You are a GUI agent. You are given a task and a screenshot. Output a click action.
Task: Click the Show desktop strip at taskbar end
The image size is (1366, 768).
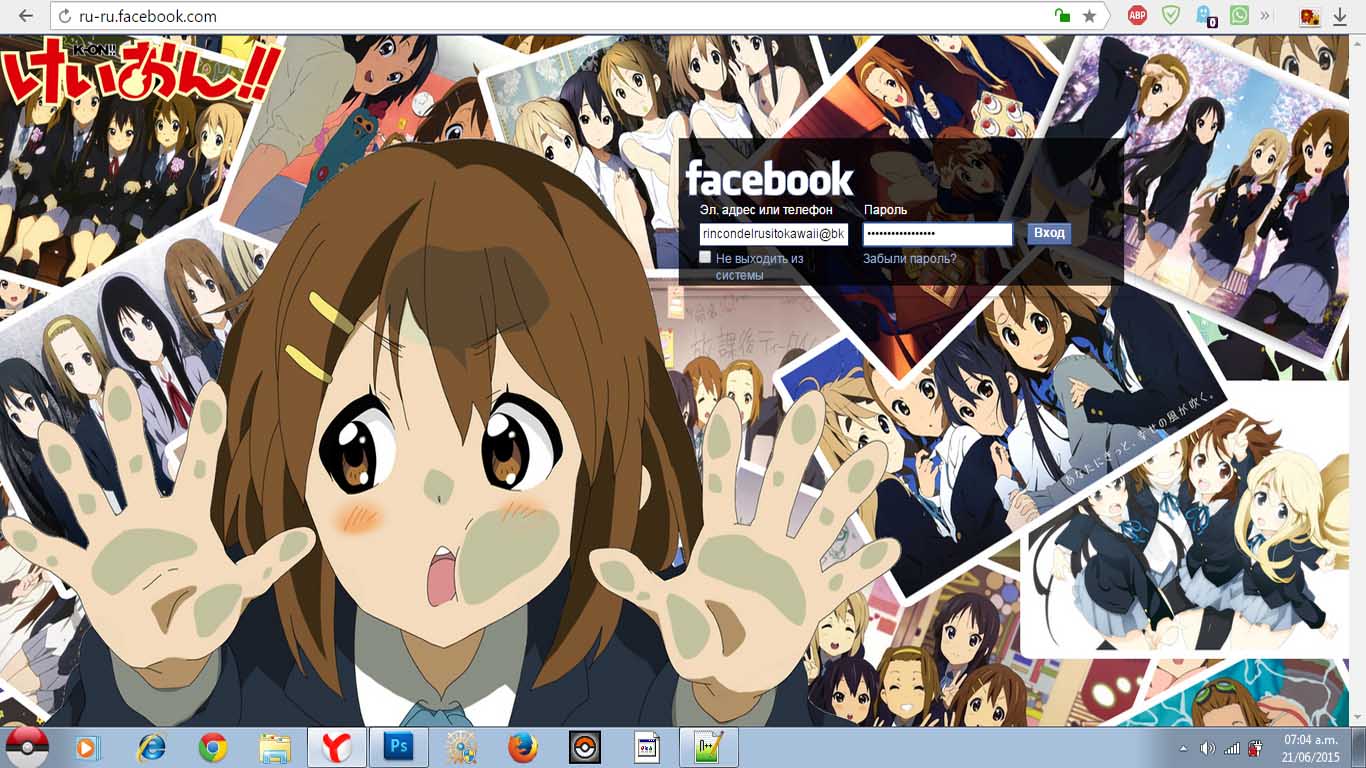point(1359,747)
